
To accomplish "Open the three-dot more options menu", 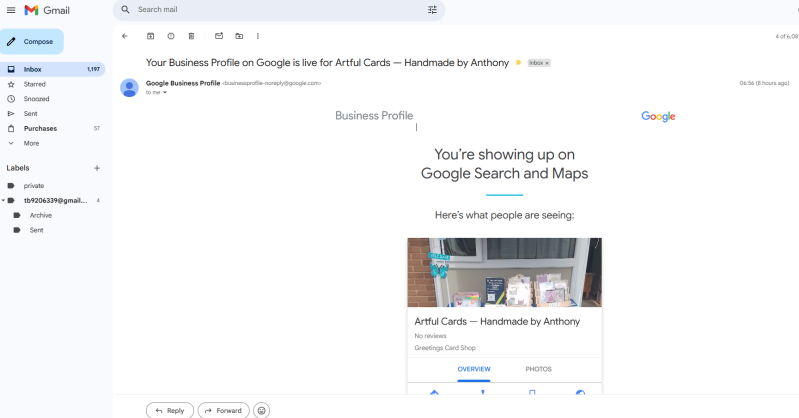I will click(258, 36).
